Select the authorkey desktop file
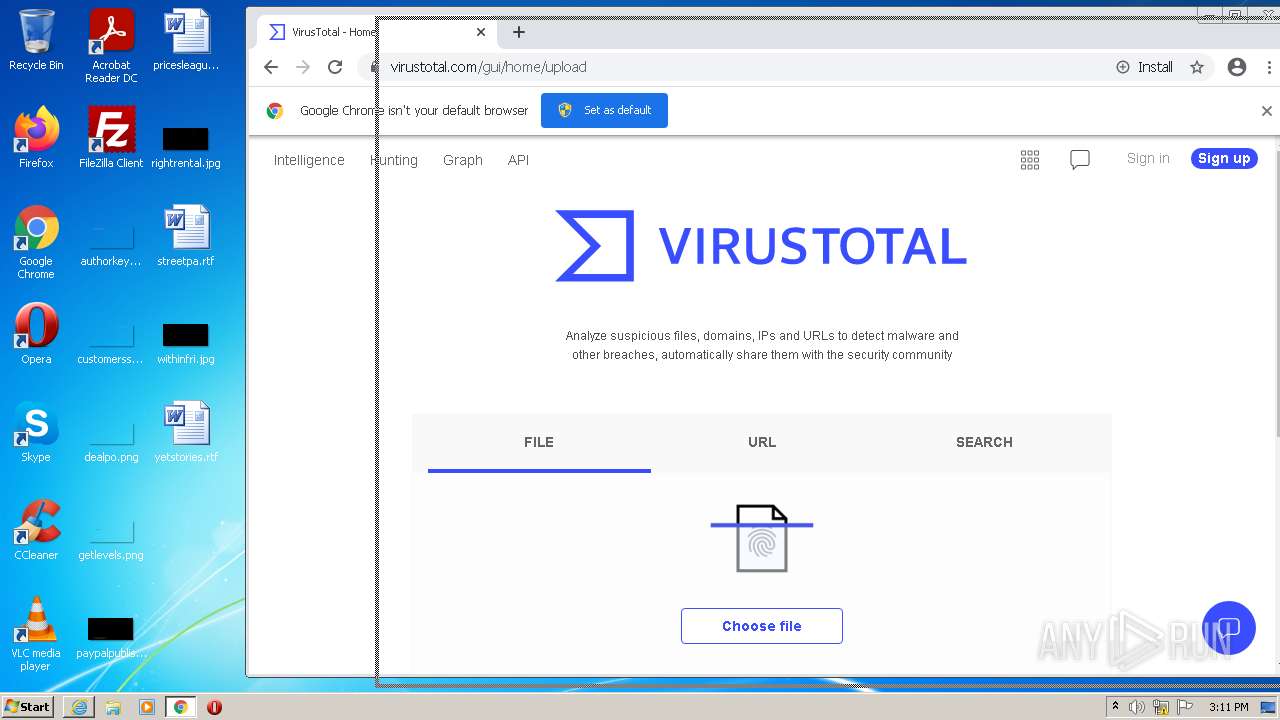The width and height of the screenshot is (1280, 720). [x=111, y=244]
